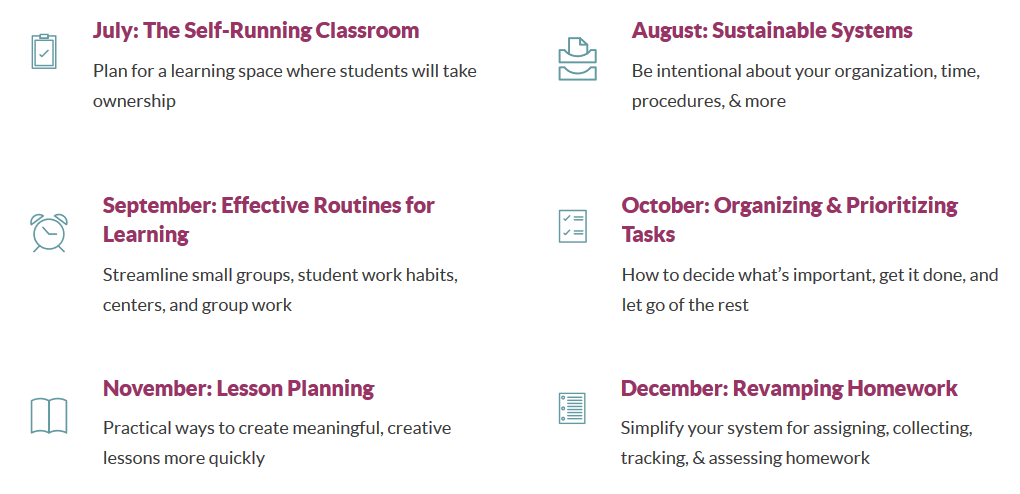Click the word 'Tasks' in October heading
This screenshot has width=1020, height=494.
649,234
